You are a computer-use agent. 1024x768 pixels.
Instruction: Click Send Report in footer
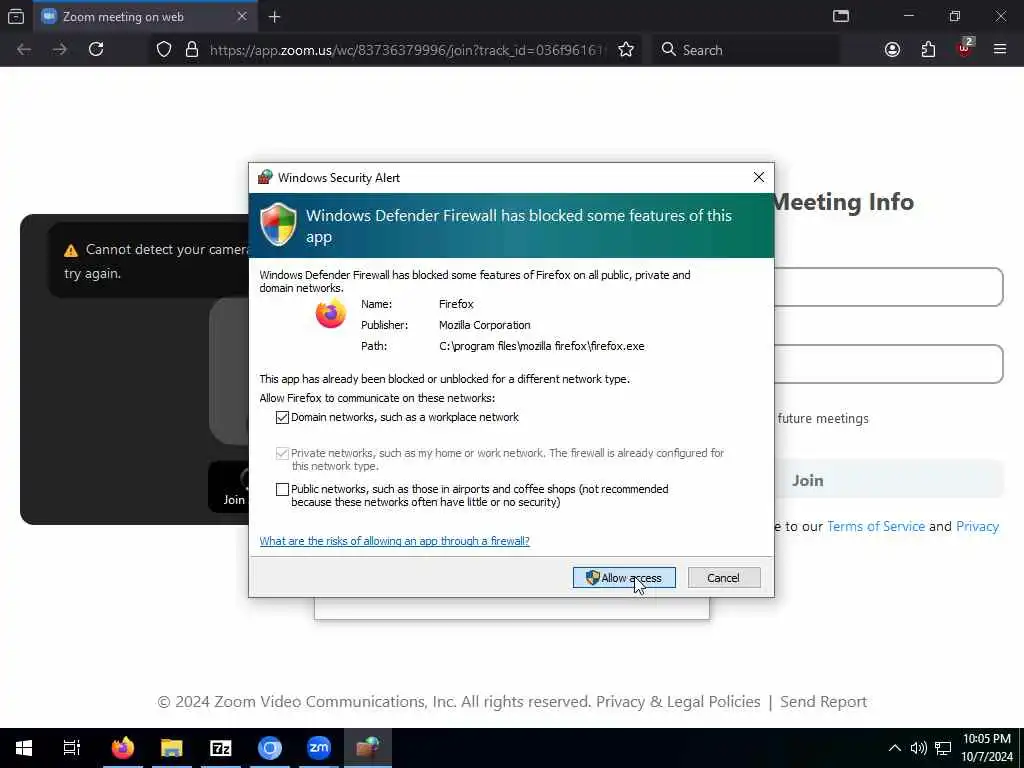(823, 701)
